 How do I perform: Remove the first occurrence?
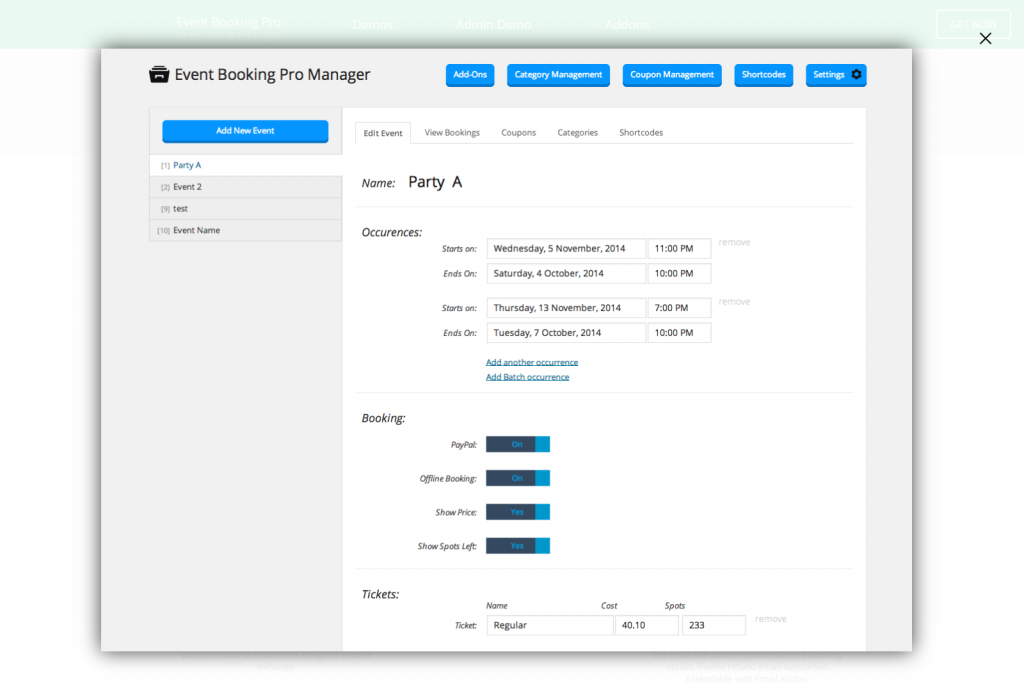click(734, 242)
